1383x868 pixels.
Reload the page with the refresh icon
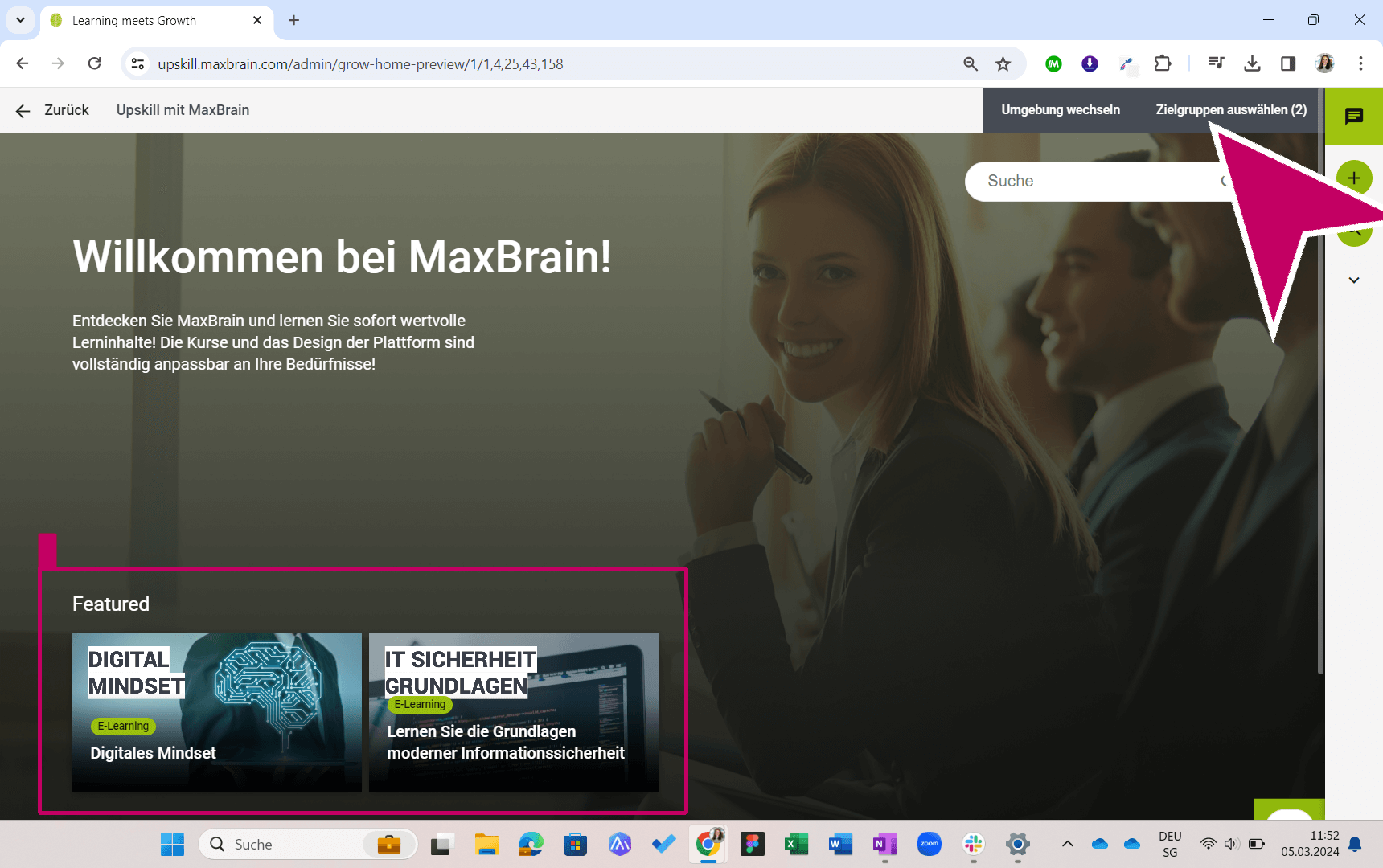[x=95, y=63]
